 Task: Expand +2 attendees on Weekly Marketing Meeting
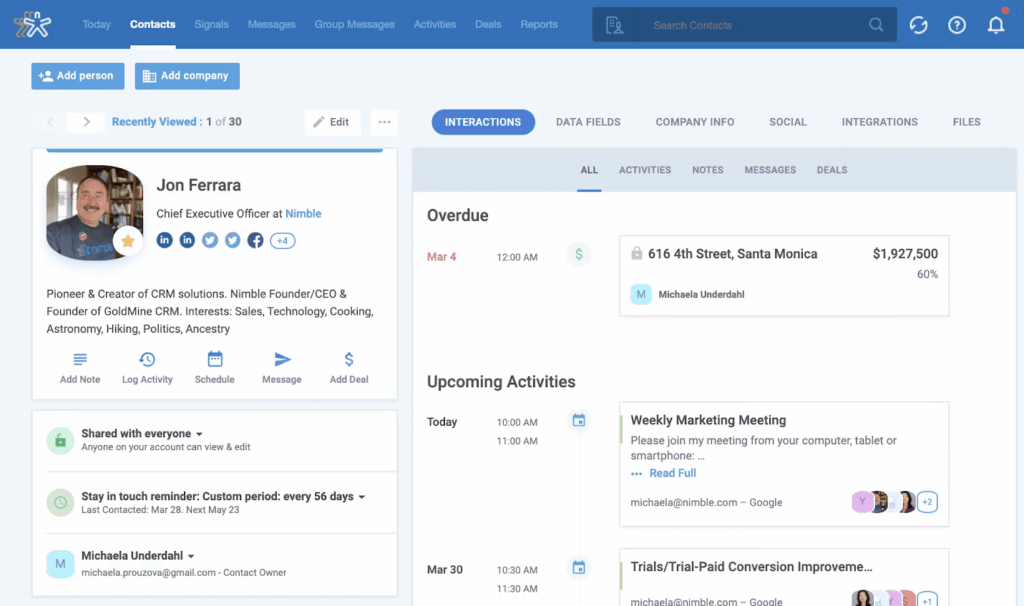[927, 502]
